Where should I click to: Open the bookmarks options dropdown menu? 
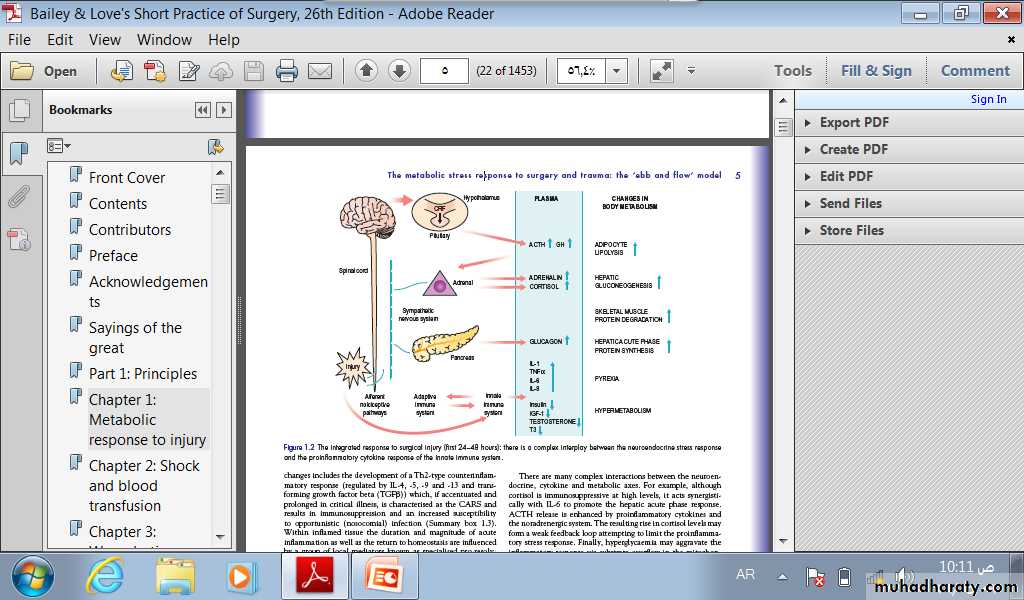59,147
